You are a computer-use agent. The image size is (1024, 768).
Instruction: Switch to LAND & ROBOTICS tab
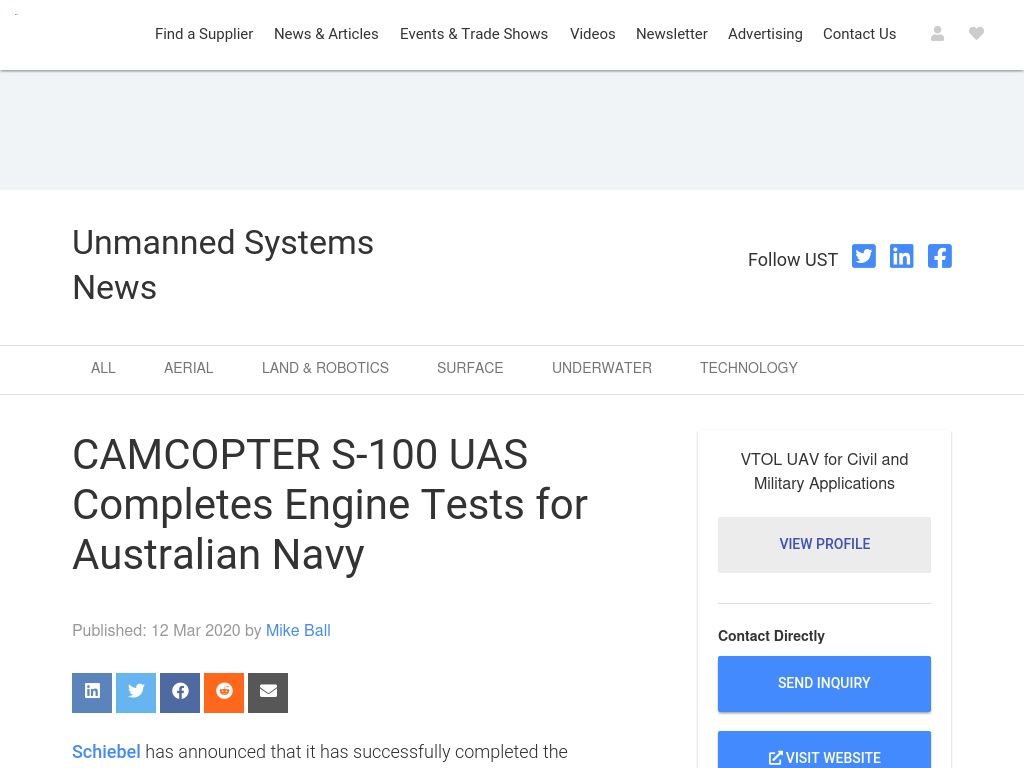pos(325,368)
